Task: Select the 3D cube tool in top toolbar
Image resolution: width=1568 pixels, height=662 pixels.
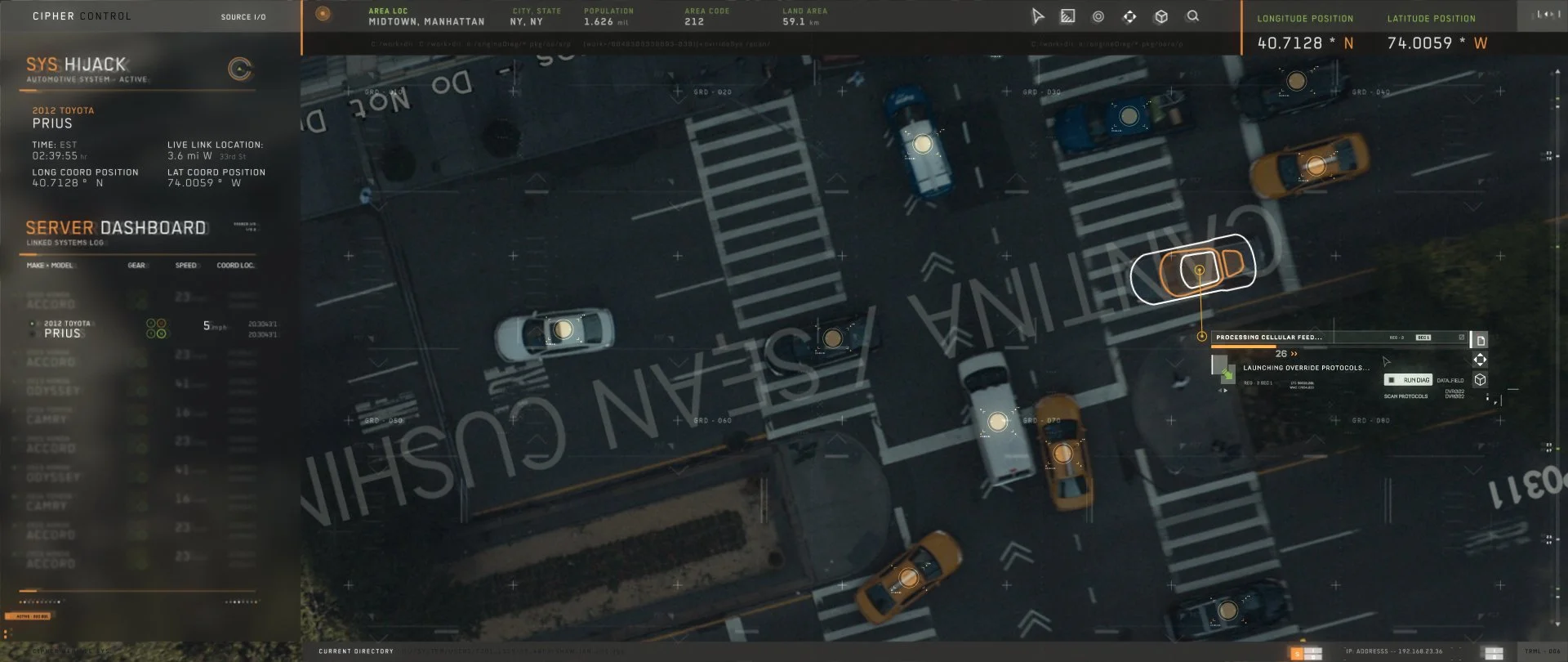Action: tap(1161, 16)
